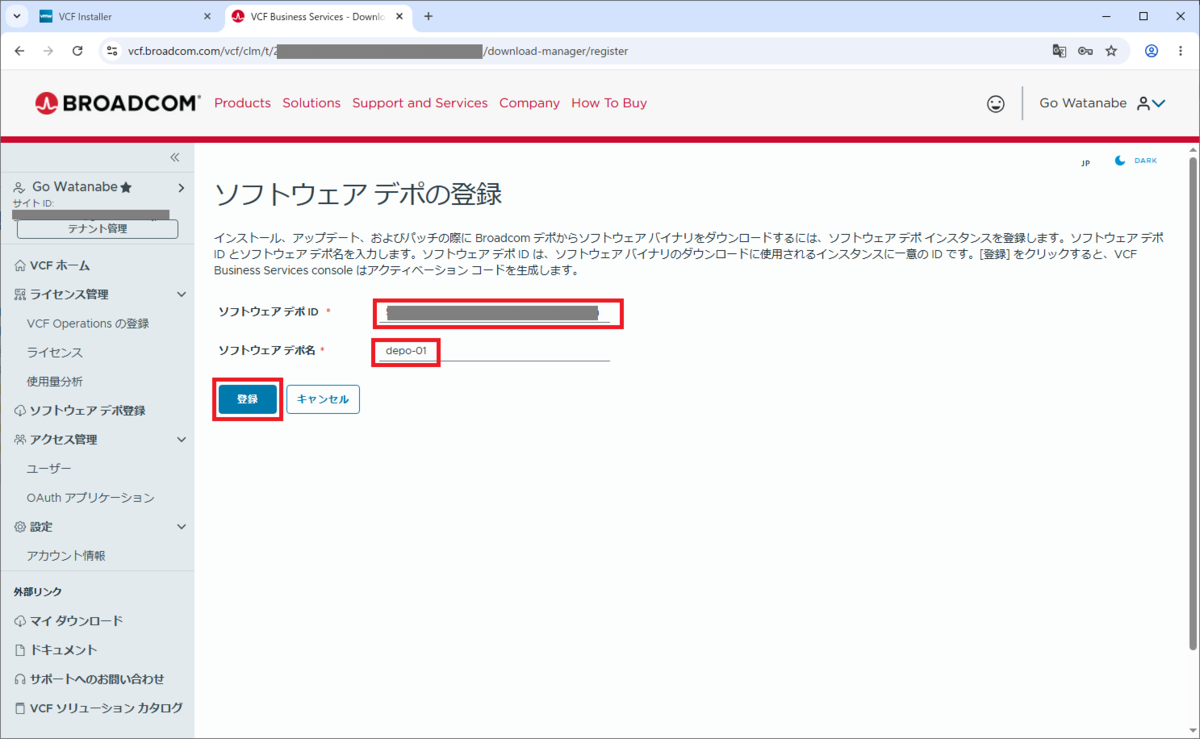Screen dimensions: 1200x739
Task: Switch to the VCF Installer tab
Action: 127,16
